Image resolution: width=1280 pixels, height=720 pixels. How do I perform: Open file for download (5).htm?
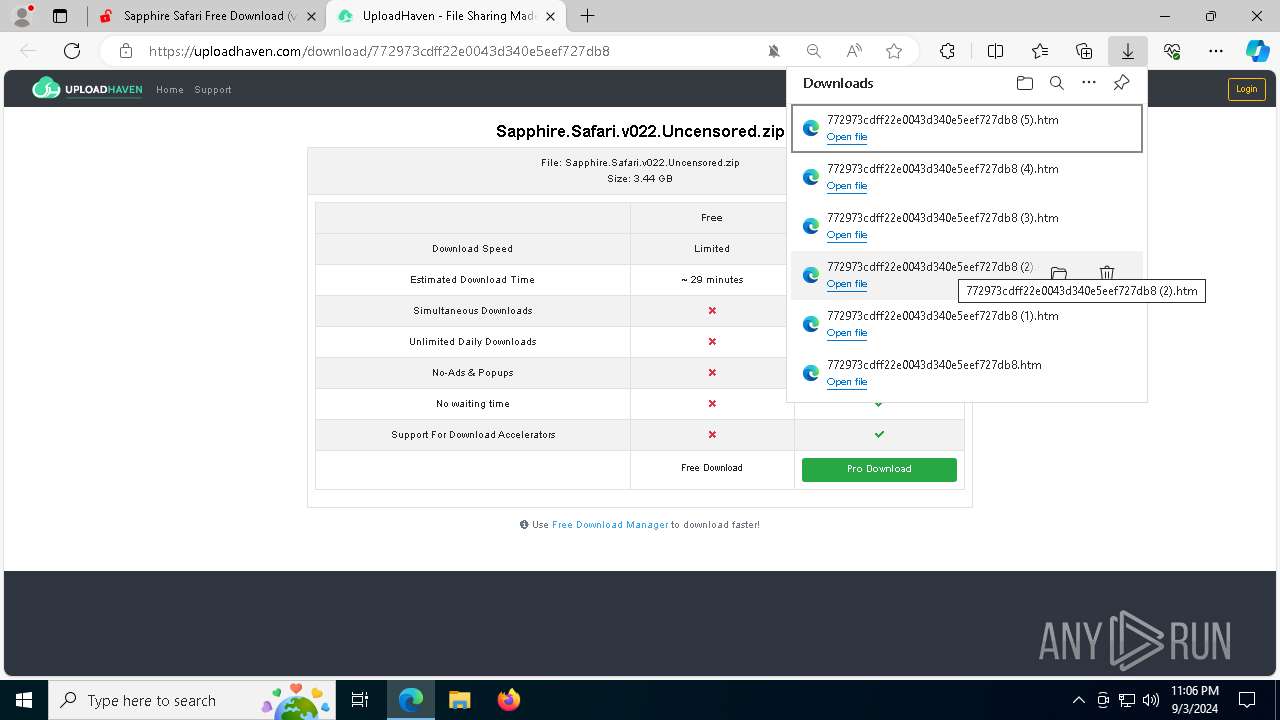(847, 137)
